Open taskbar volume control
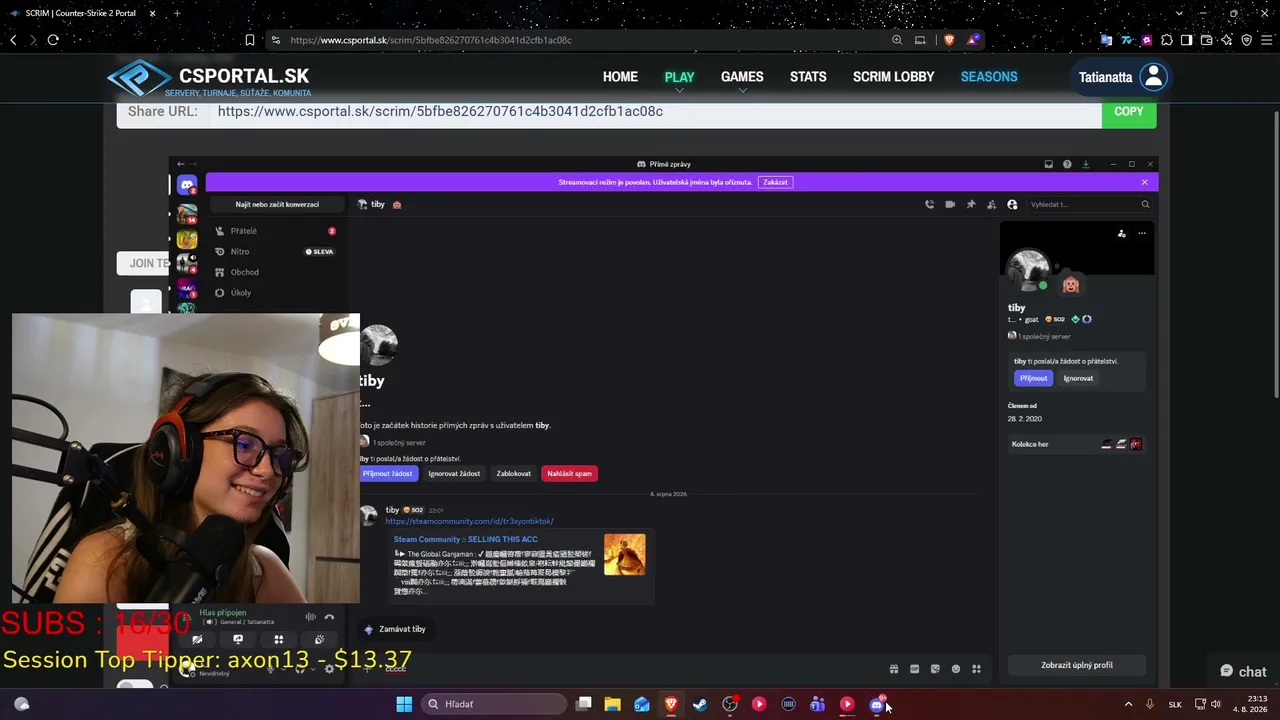1280x720 pixels. pos(1216,704)
